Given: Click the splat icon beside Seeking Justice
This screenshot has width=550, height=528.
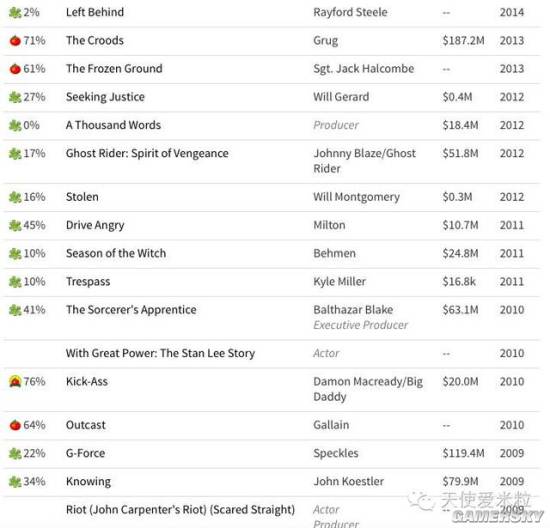Looking at the screenshot, I should pos(15,97).
